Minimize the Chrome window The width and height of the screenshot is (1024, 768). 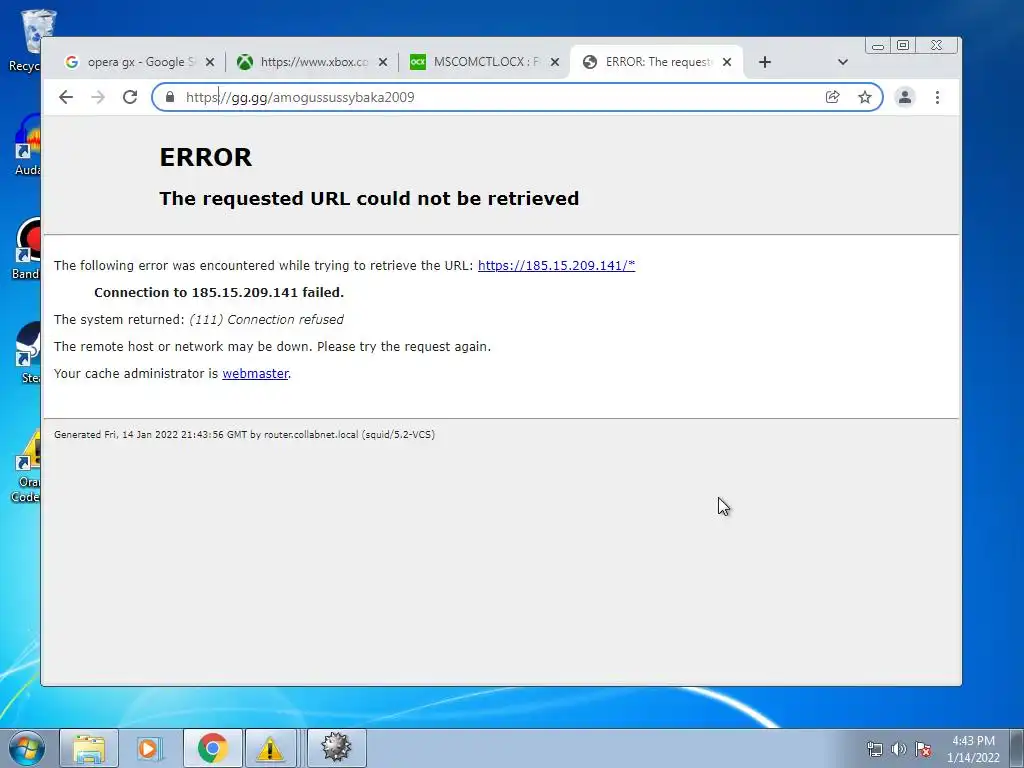pyautogui.click(x=878, y=46)
